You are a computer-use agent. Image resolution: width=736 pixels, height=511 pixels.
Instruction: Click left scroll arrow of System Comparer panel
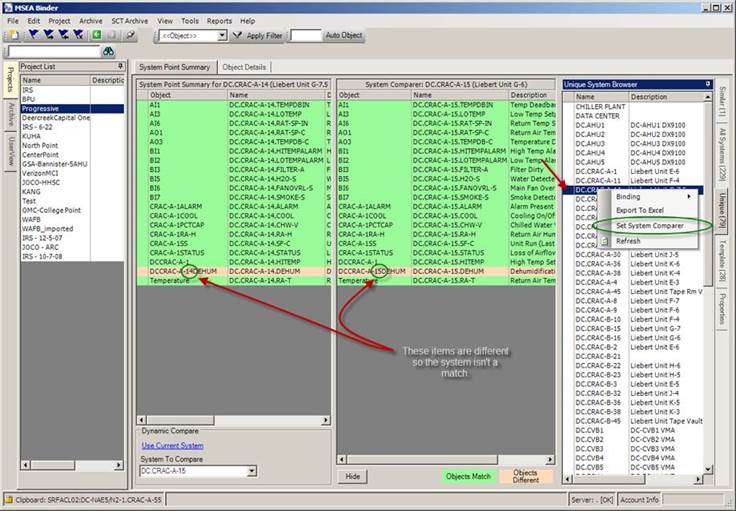342,459
